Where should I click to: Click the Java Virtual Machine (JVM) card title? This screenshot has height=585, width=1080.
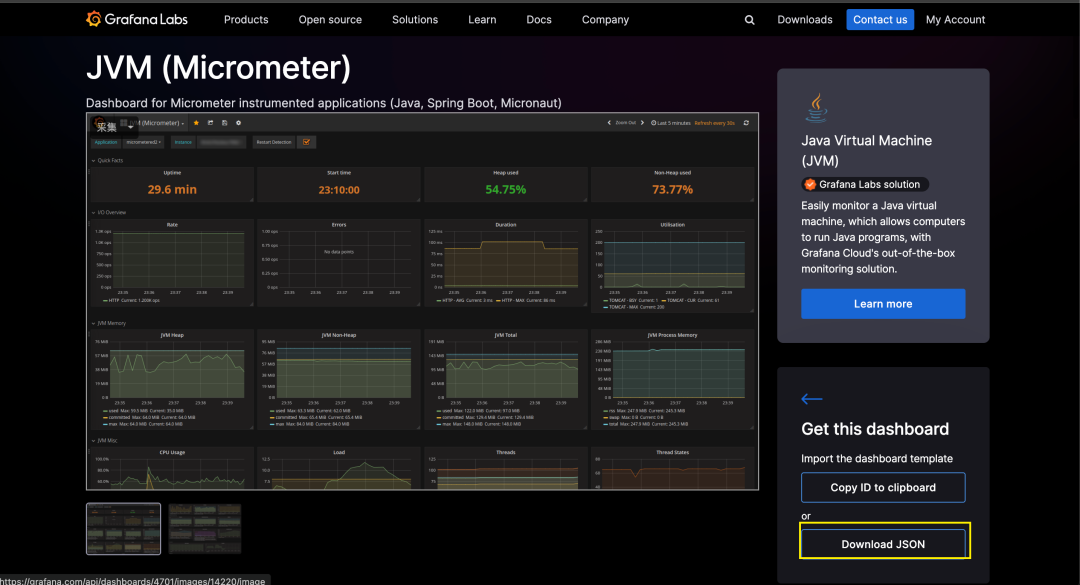866,150
